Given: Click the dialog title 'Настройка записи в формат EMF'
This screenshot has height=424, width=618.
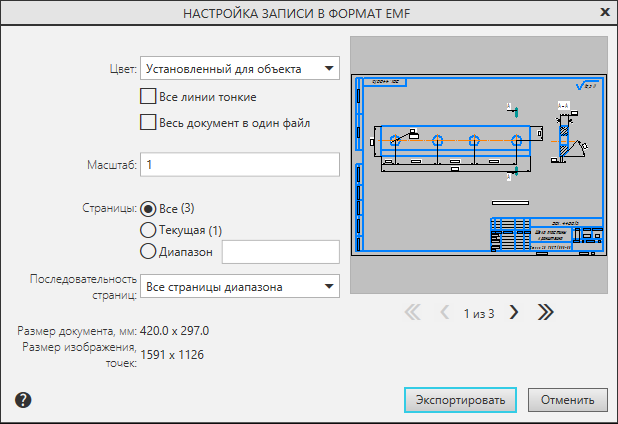Looking at the screenshot, I should pos(297,14).
